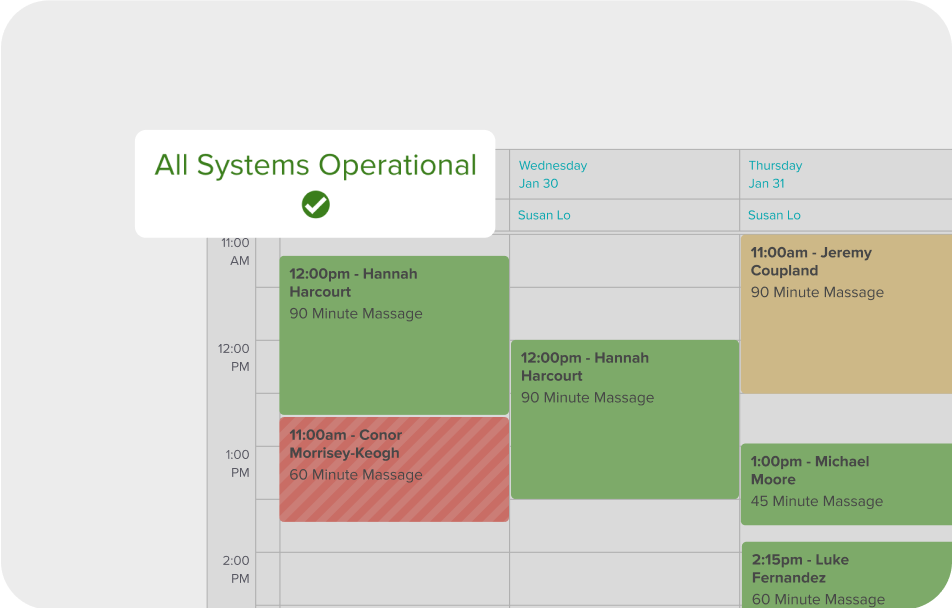The image size is (952, 608).
Task: Select the Wednesday Jan 30 column header
Action: click(554, 174)
